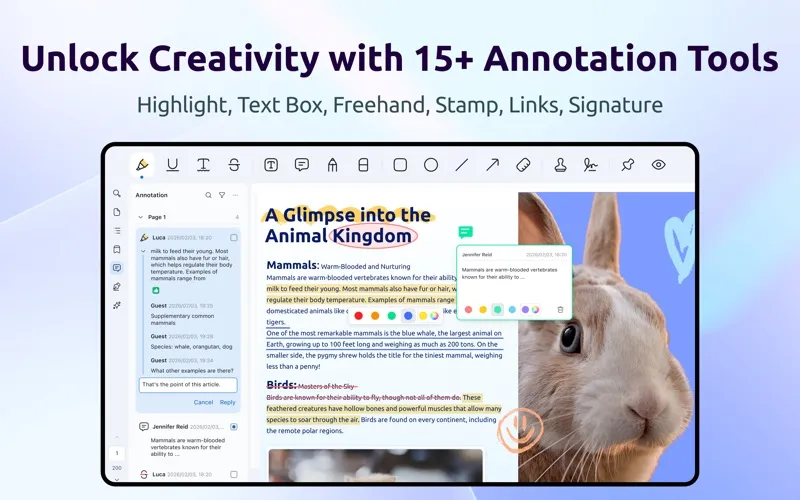Select the squiggly underline text tool

(203, 165)
